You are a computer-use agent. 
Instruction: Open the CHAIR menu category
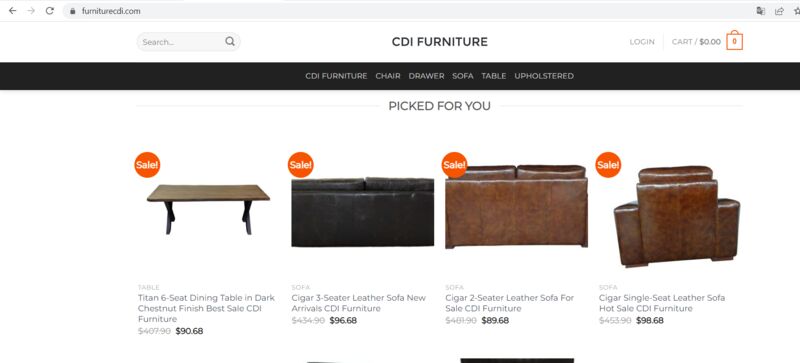(388, 76)
